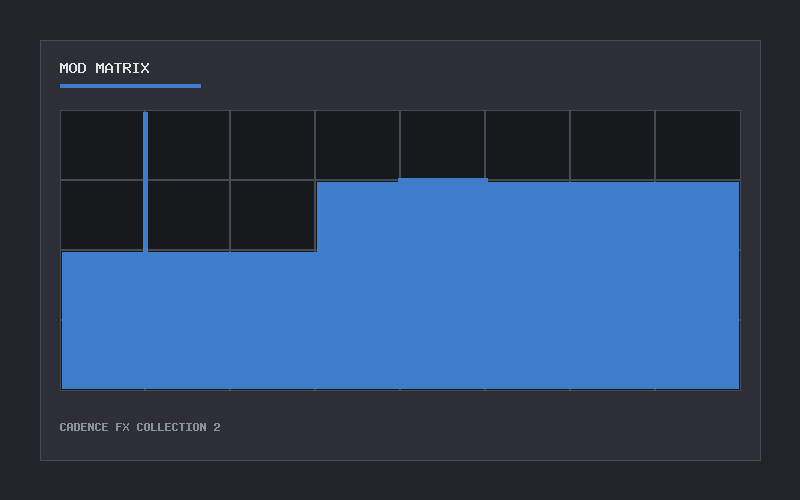Click the thin vertical blue bar in the matrix
Viewport: 800px width, 500px height.
coord(145,182)
